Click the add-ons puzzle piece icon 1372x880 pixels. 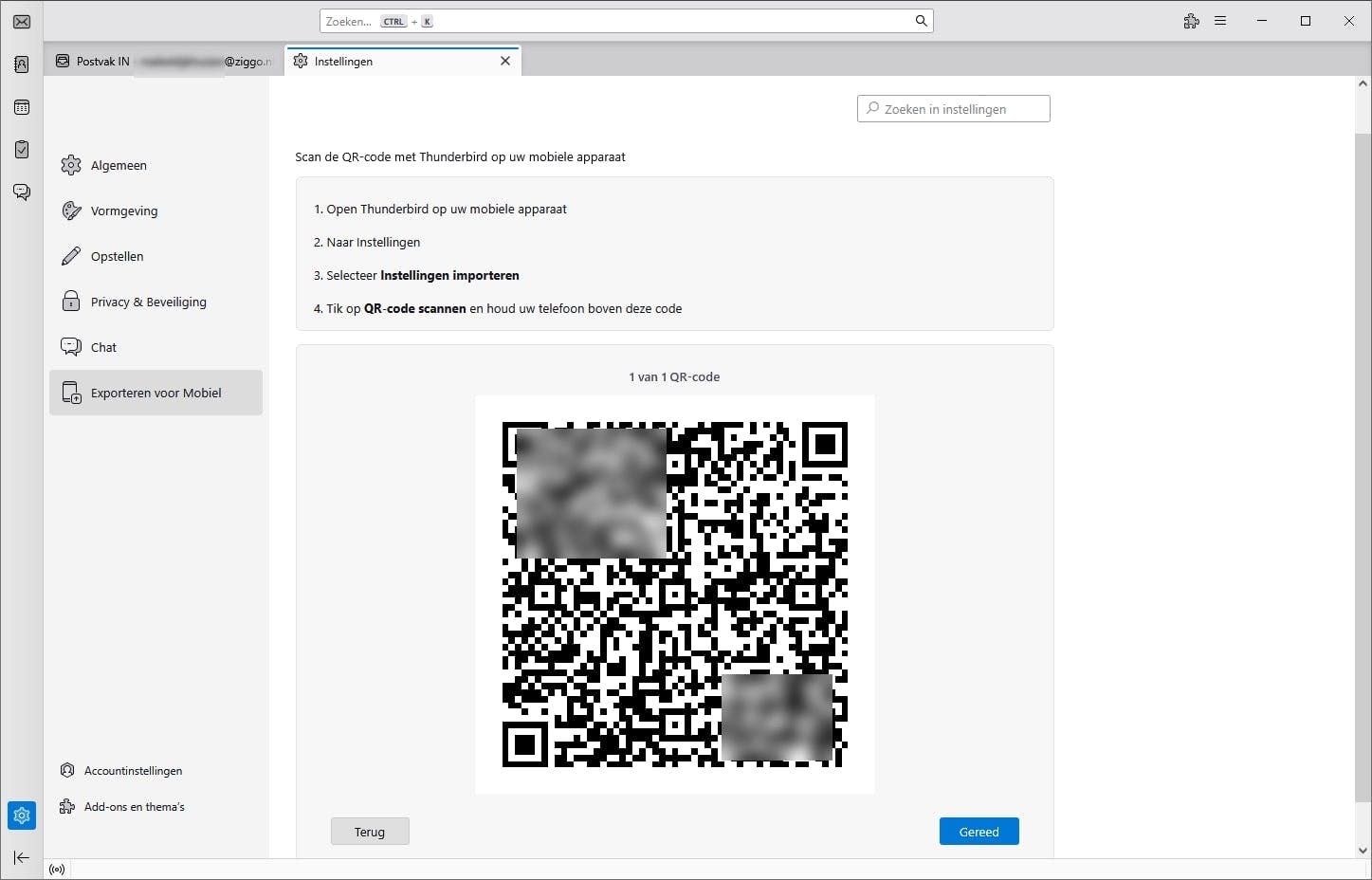coord(1191,20)
